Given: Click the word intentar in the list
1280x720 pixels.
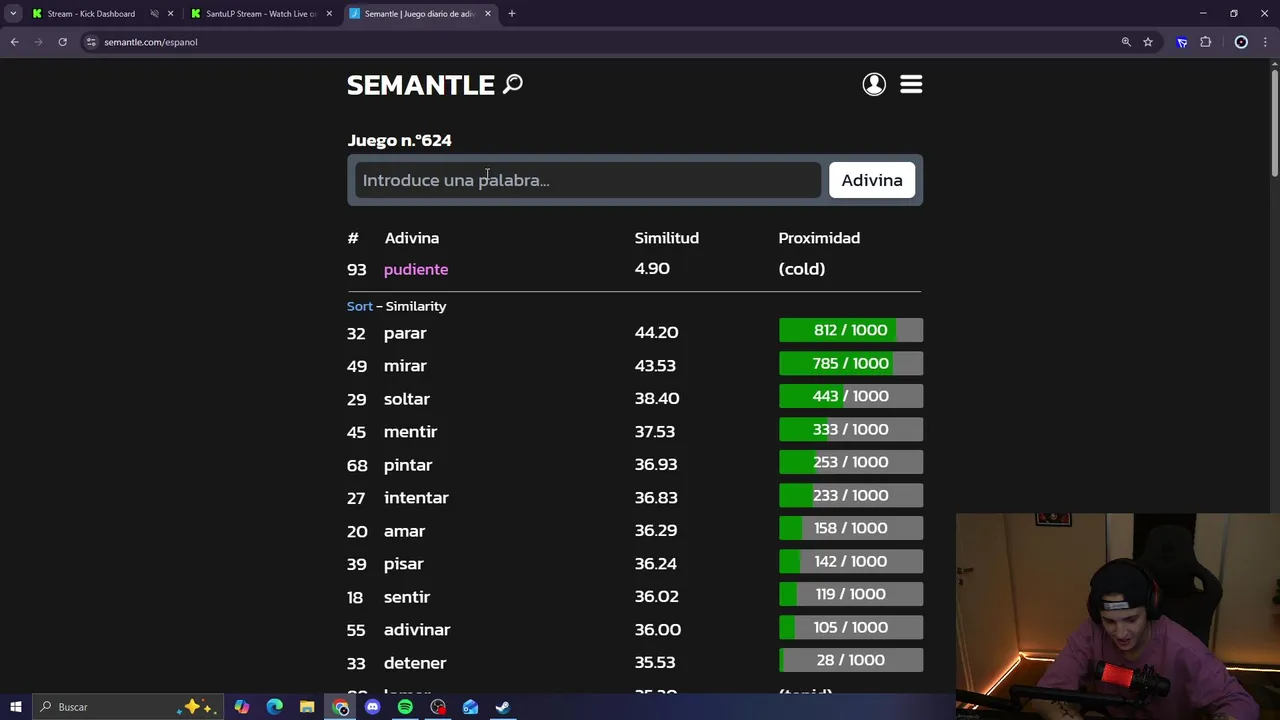Looking at the screenshot, I should pos(416,498).
